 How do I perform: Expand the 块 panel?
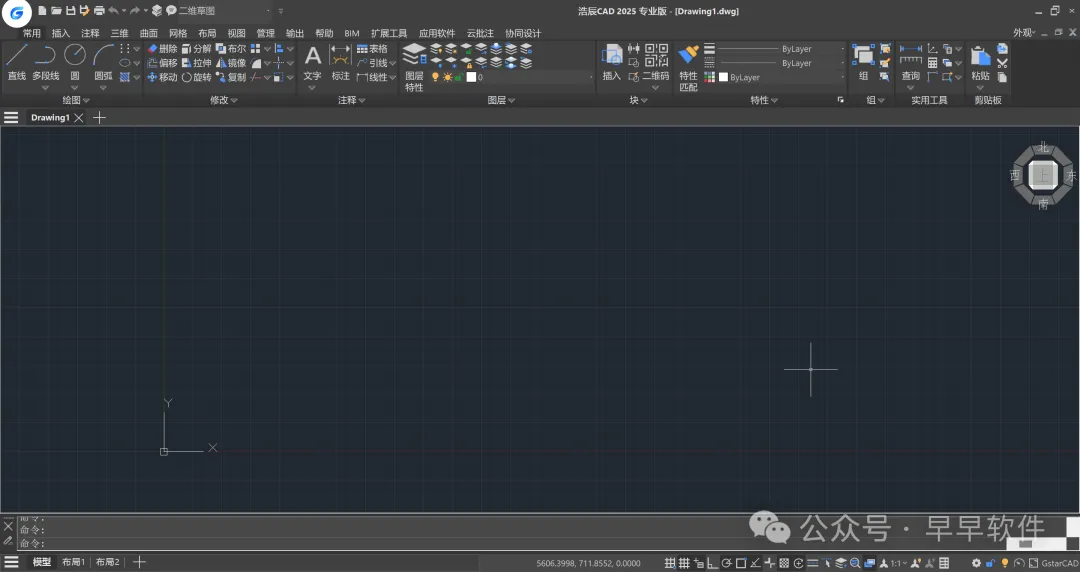(638, 100)
